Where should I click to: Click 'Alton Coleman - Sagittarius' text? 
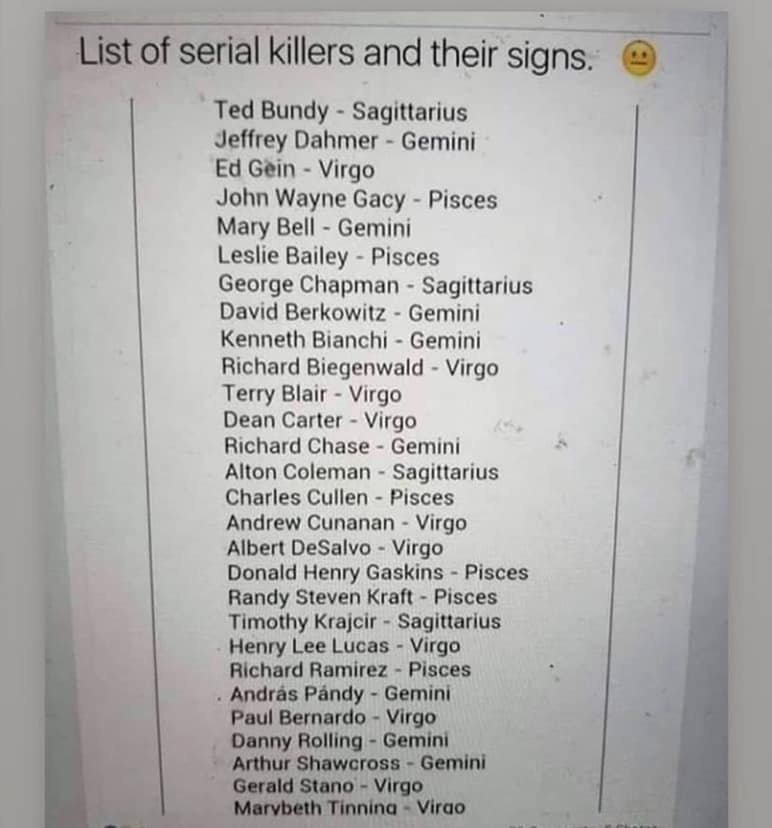click(362, 472)
